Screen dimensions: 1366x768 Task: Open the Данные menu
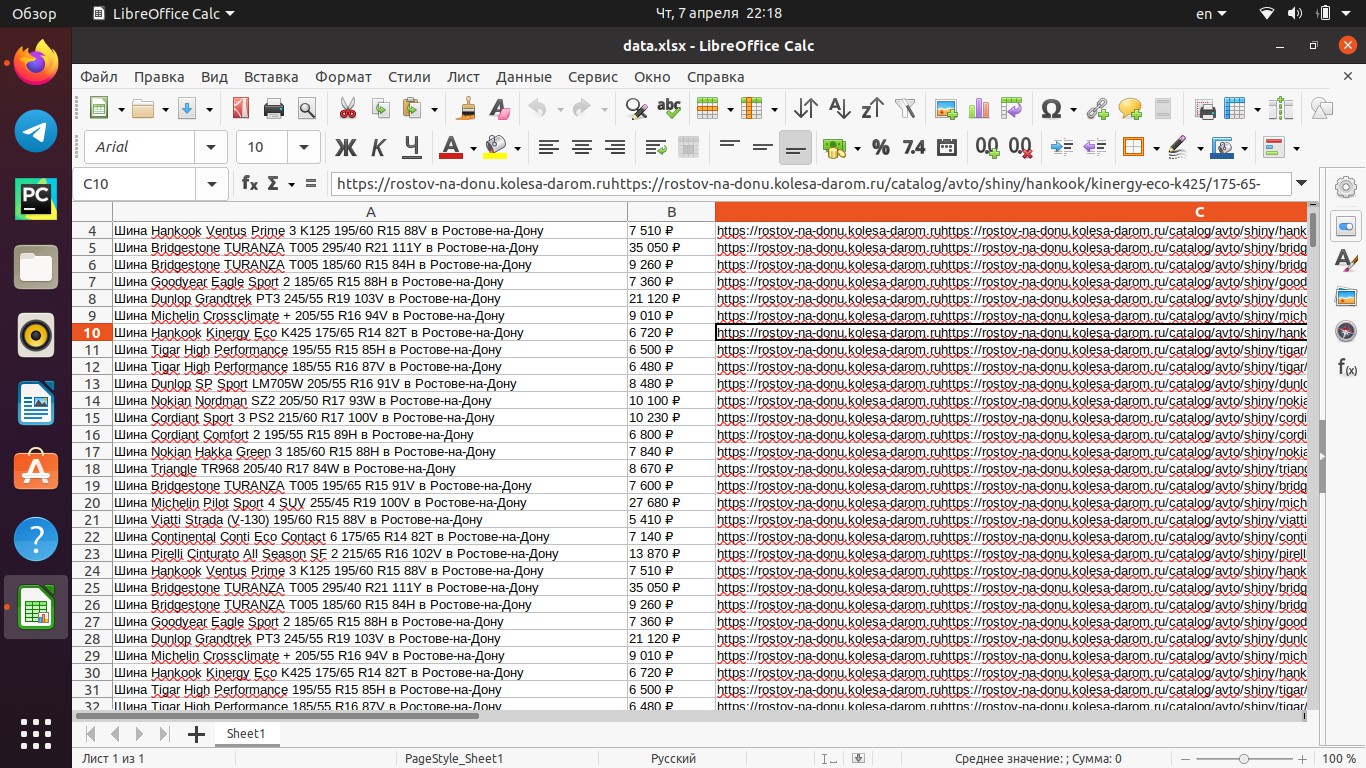click(523, 77)
